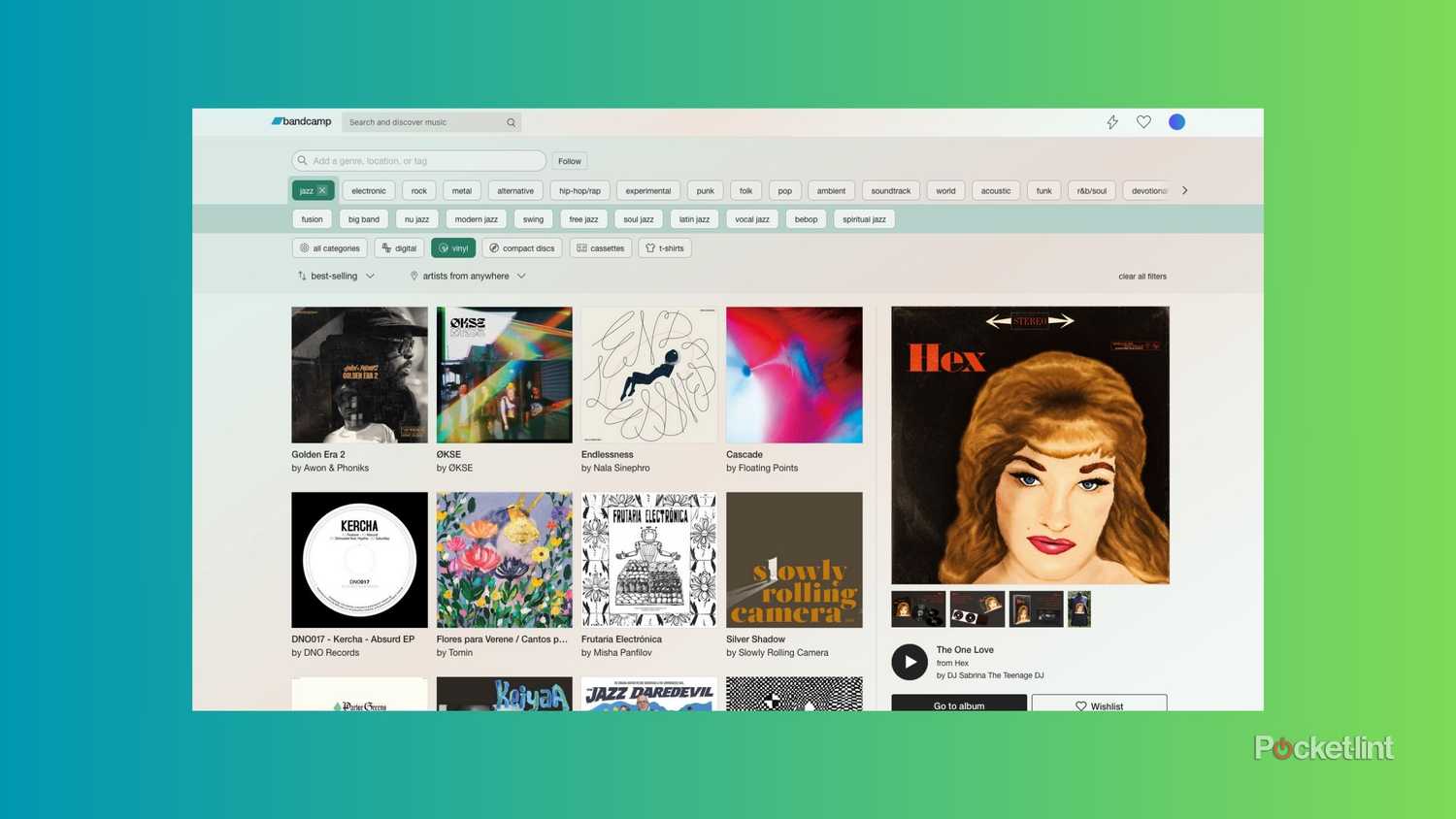Open your wishlist via the heart icon

point(1143,121)
